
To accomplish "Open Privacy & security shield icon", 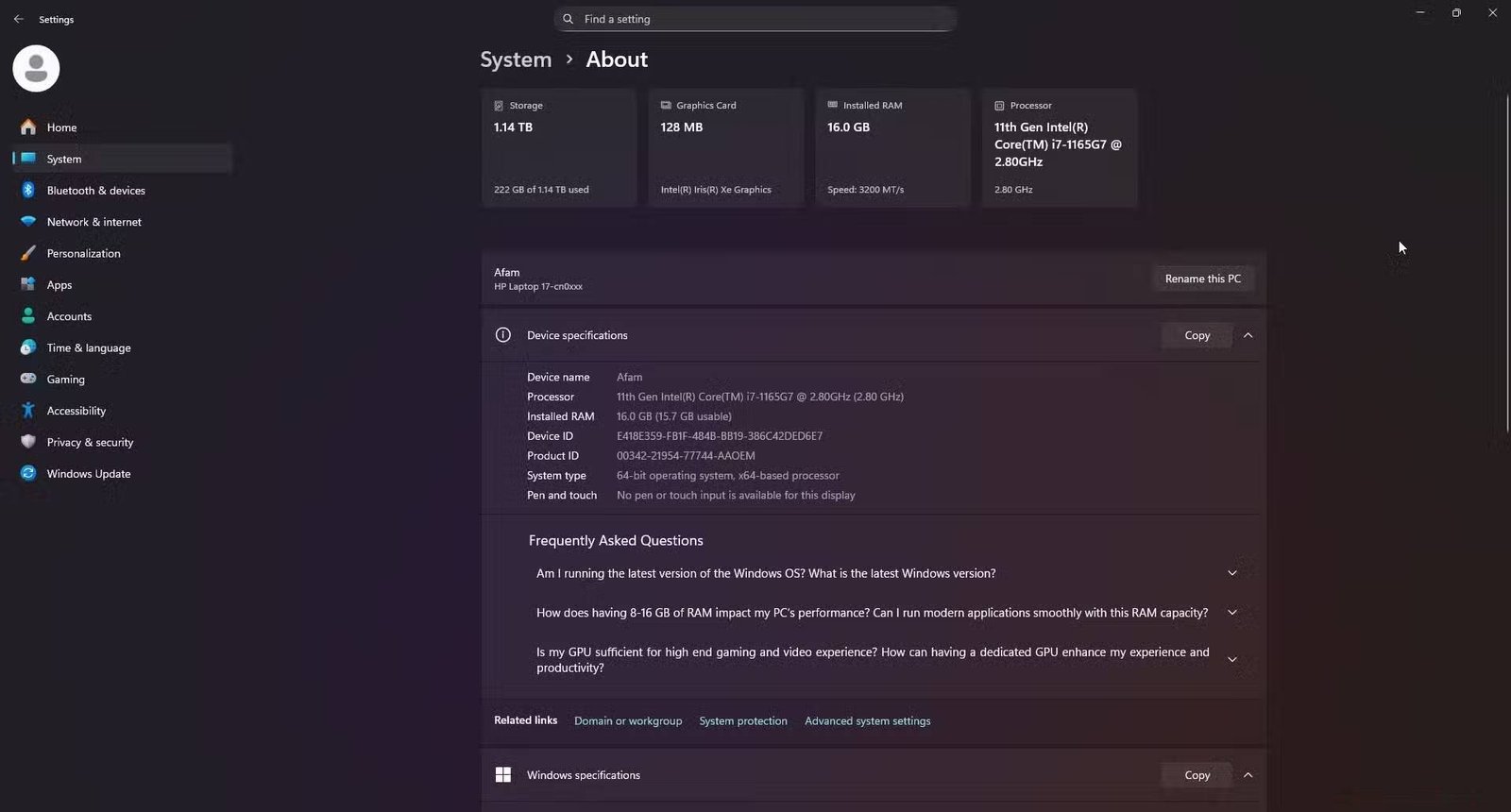I will 28,442.
